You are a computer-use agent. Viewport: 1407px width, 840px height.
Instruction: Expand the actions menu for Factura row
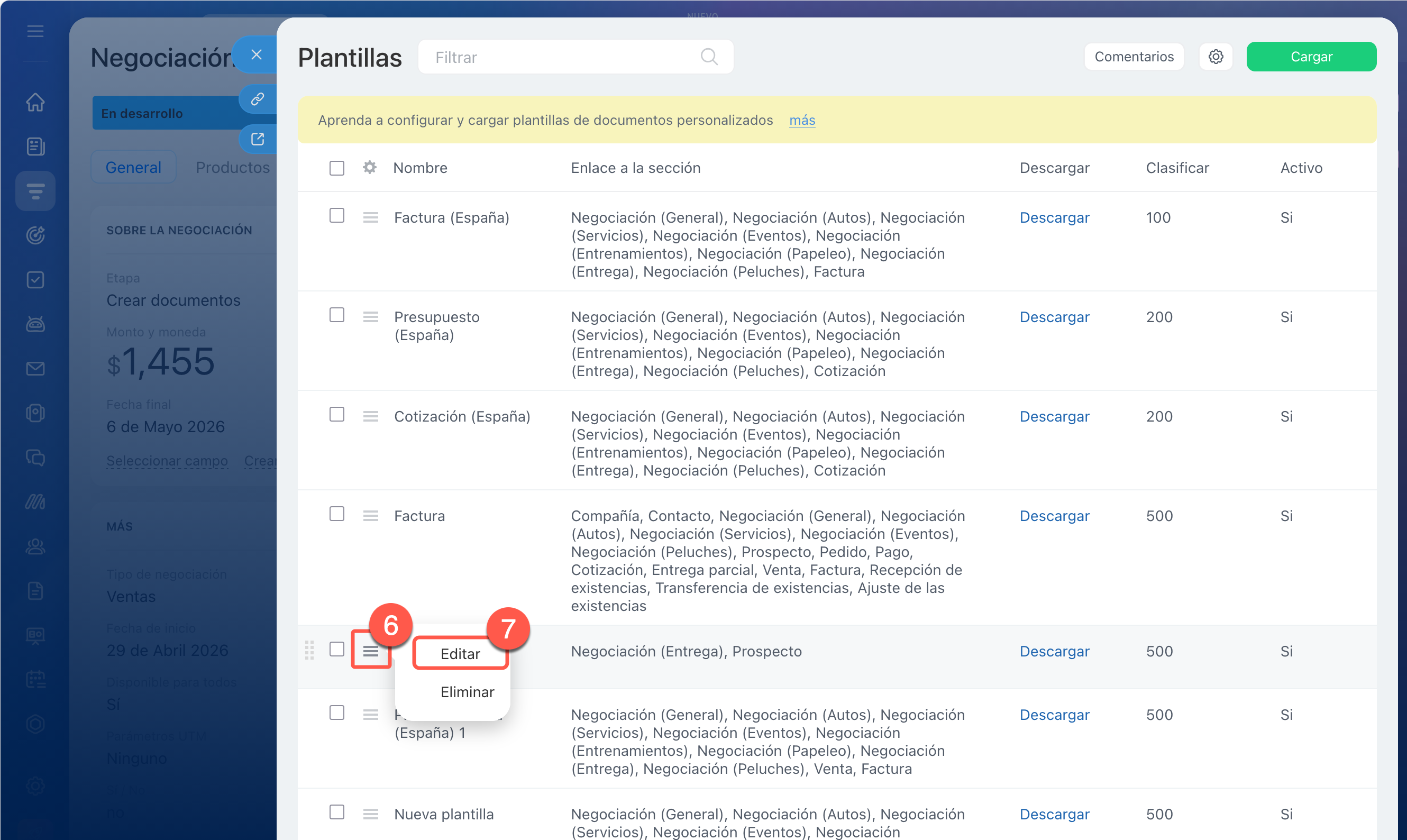click(x=371, y=516)
